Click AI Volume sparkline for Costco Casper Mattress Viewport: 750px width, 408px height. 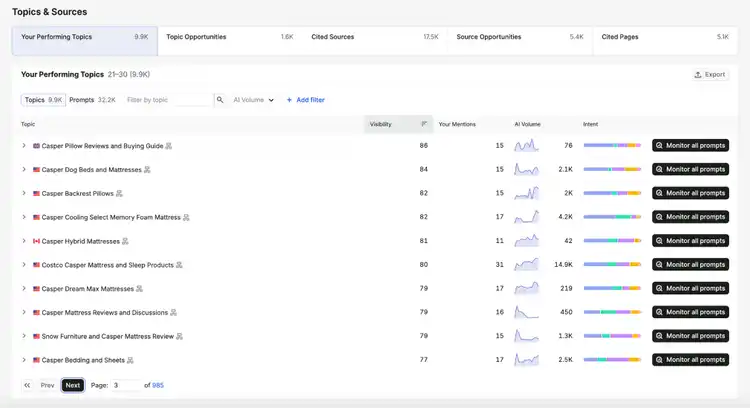click(x=526, y=265)
